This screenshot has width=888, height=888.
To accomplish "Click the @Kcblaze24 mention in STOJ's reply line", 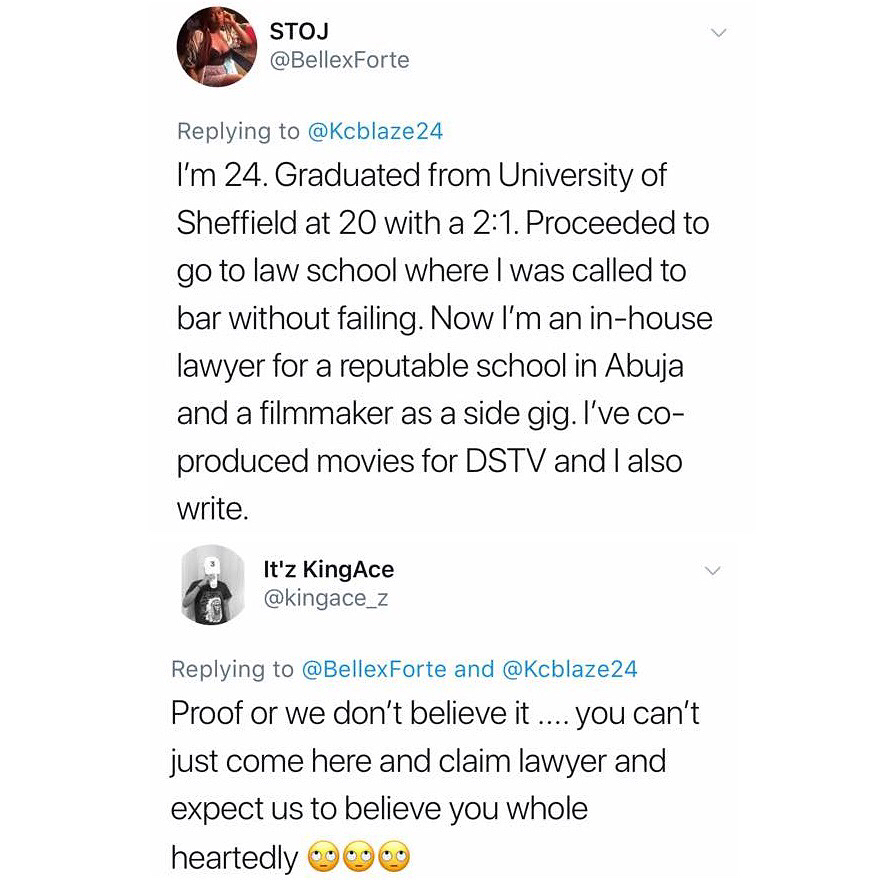I will click(375, 131).
